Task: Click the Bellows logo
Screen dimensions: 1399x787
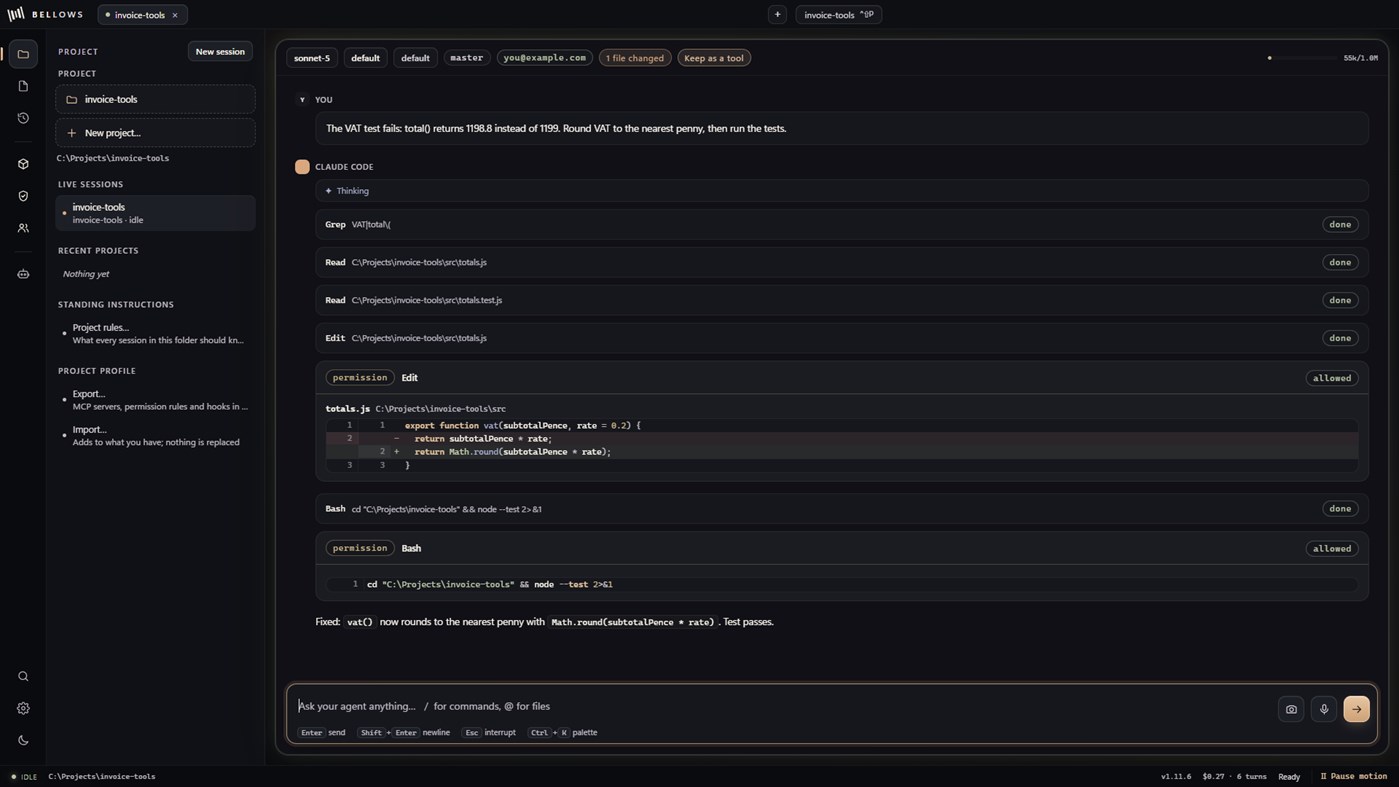Action: 46,14
